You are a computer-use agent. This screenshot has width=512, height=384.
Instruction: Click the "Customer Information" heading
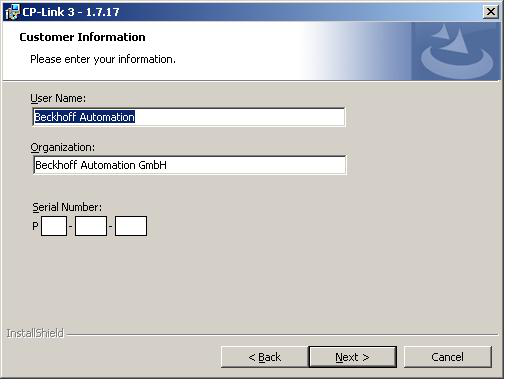82,37
